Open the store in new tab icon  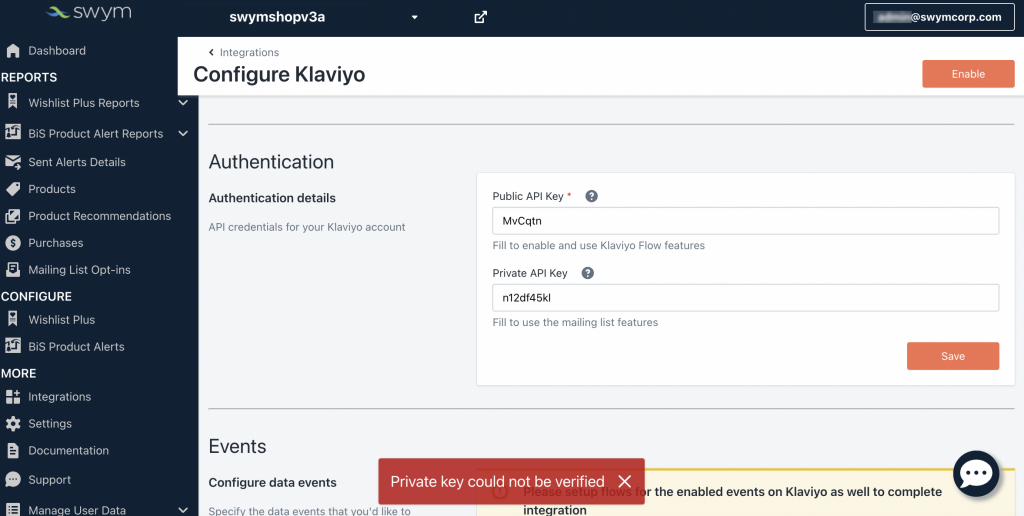(480, 18)
